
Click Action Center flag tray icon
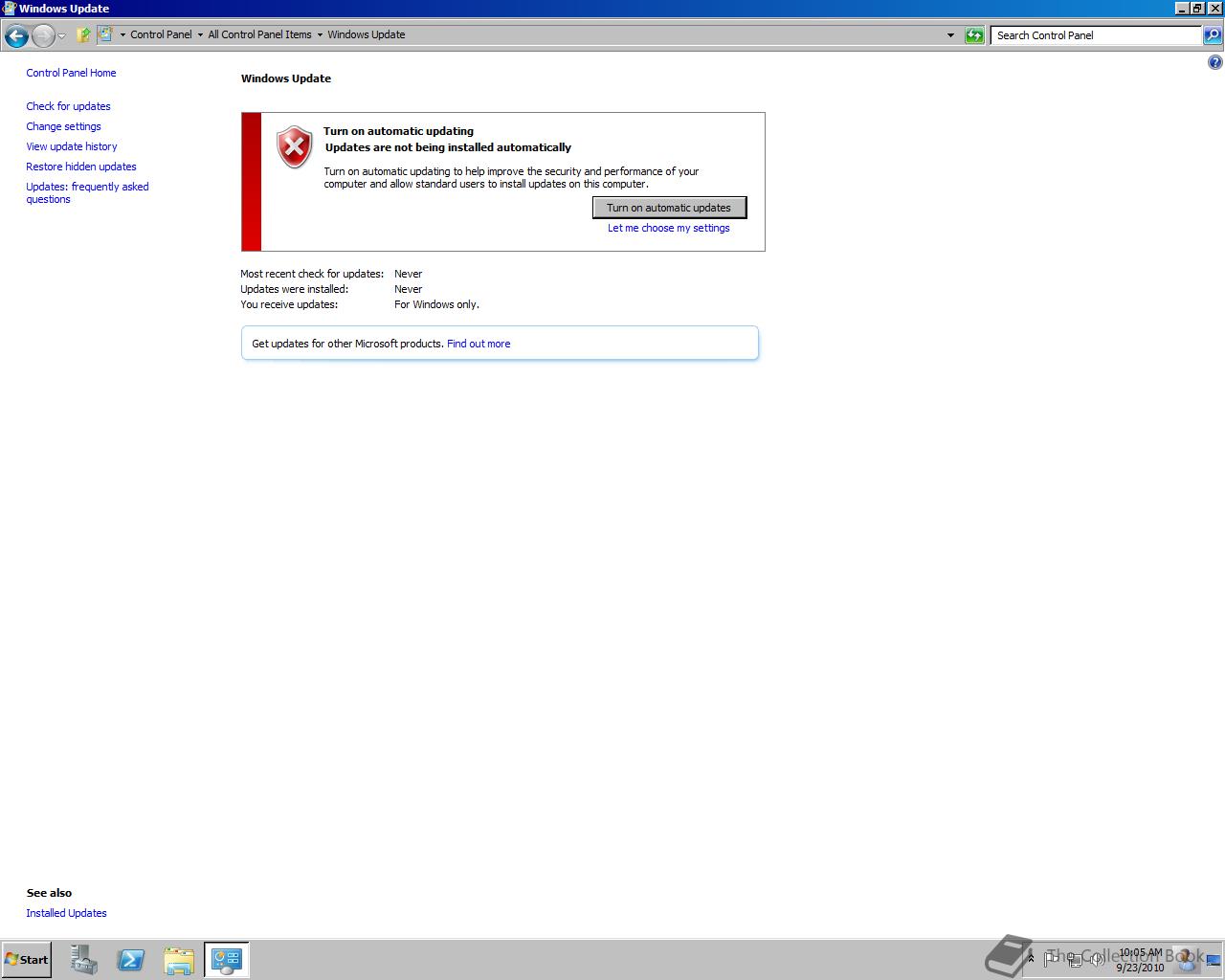pos(1052,958)
